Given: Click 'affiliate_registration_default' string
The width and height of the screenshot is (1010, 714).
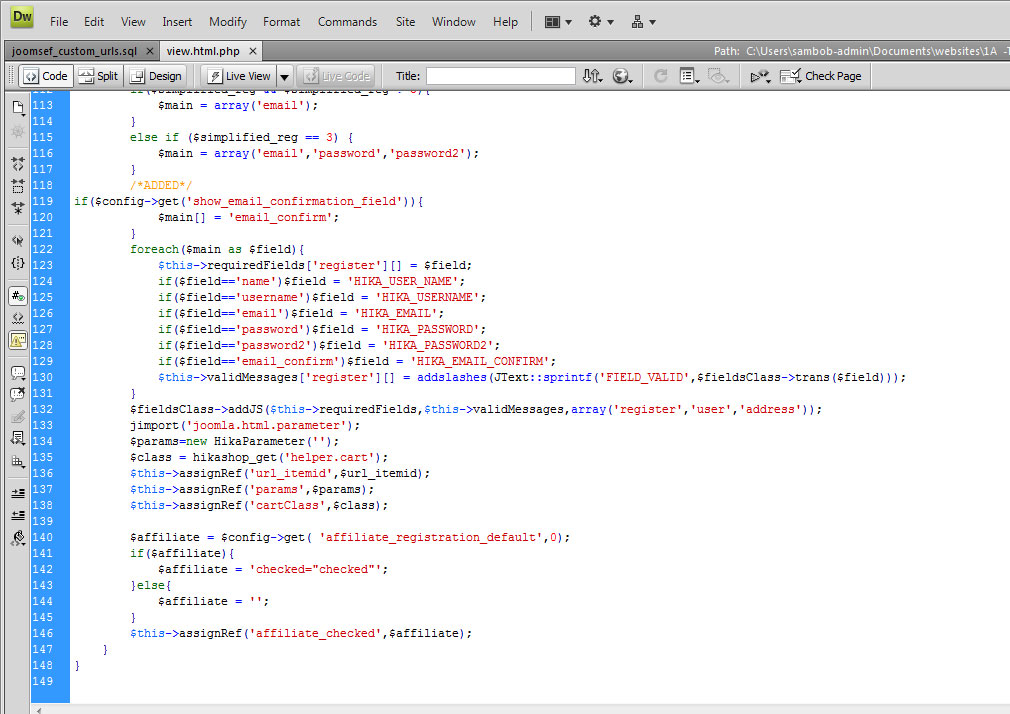Looking at the screenshot, I should 432,537.
